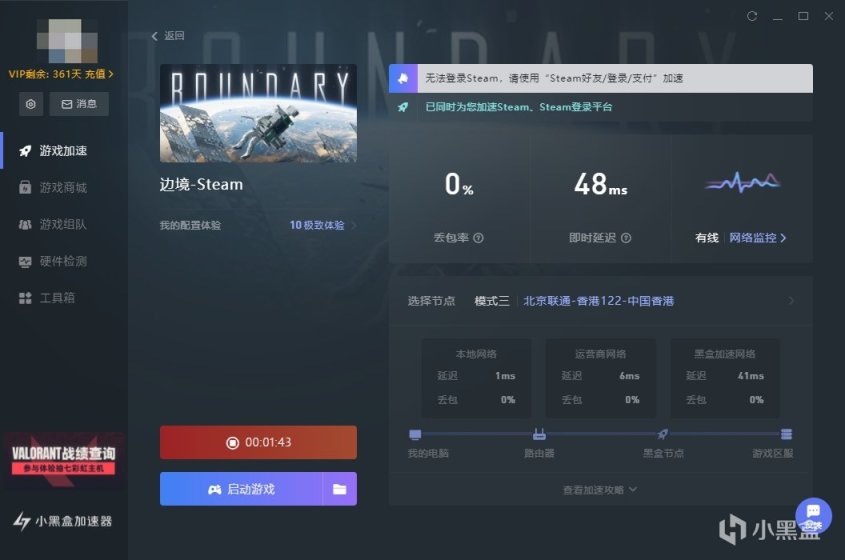Viewport: 845px width, 560px height.
Task: Click the 启动游戏 launch game button
Action: tap(241, 489)
